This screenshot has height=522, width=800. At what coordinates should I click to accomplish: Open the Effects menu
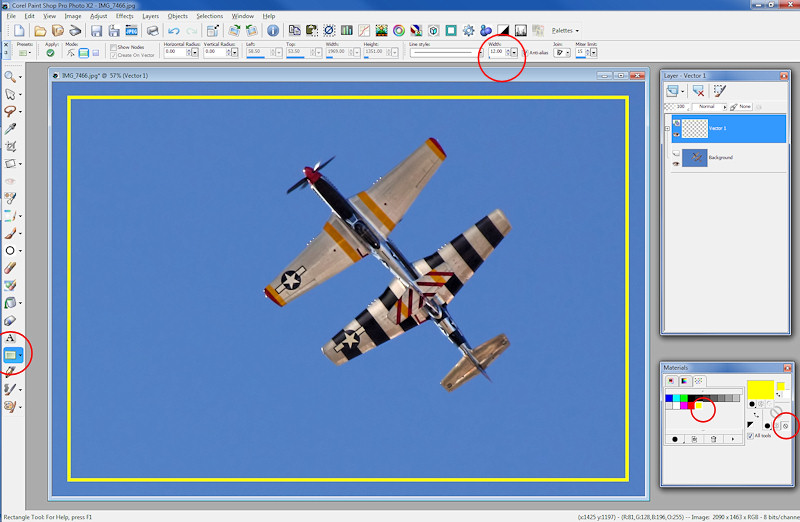coord(124,16)
